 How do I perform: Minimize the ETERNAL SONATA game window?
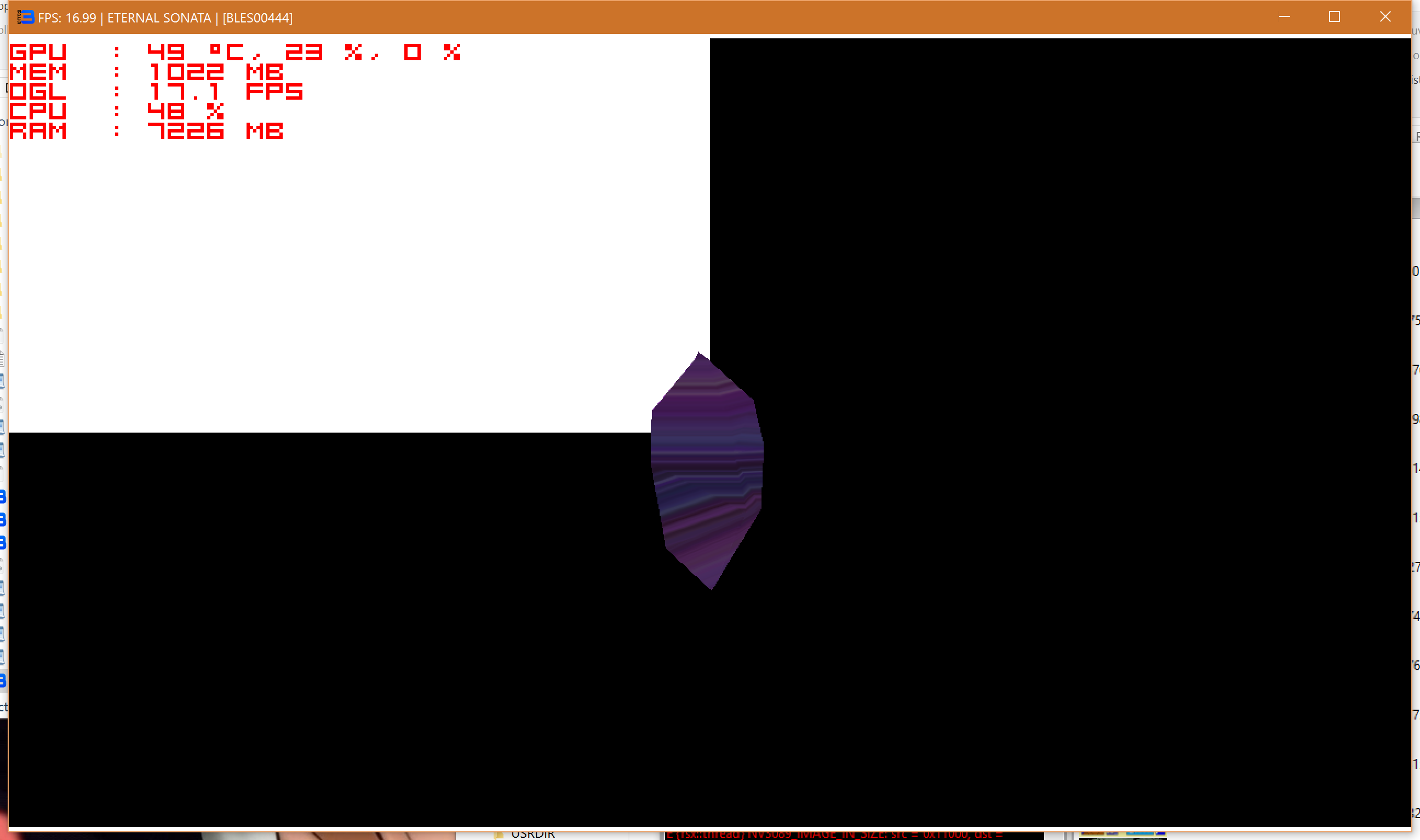1284,17
